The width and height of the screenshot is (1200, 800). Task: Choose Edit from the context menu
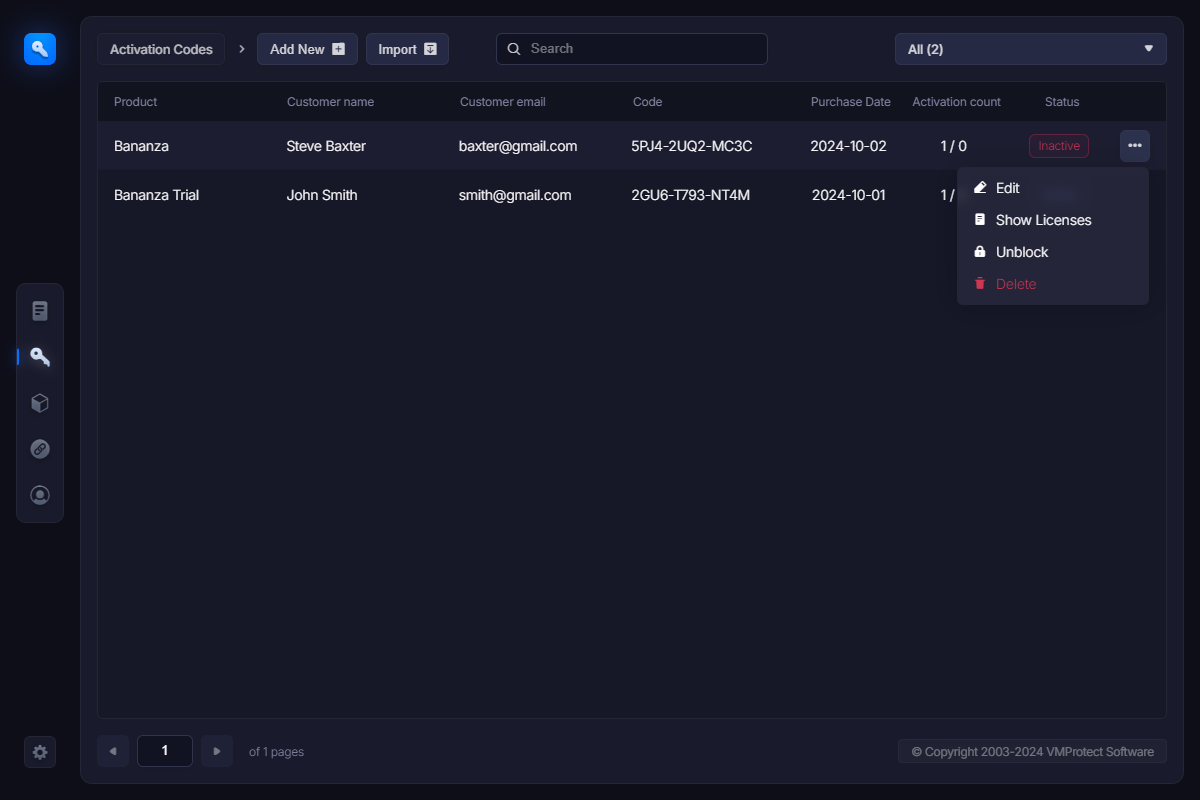point(1007,188)
